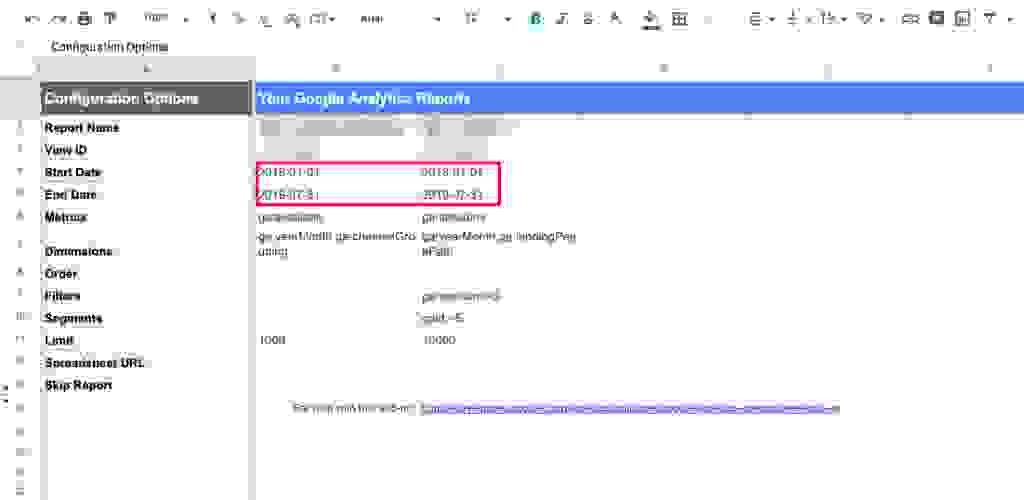
Task: Select the Configuration Options header cell
Action: point(145,99)
